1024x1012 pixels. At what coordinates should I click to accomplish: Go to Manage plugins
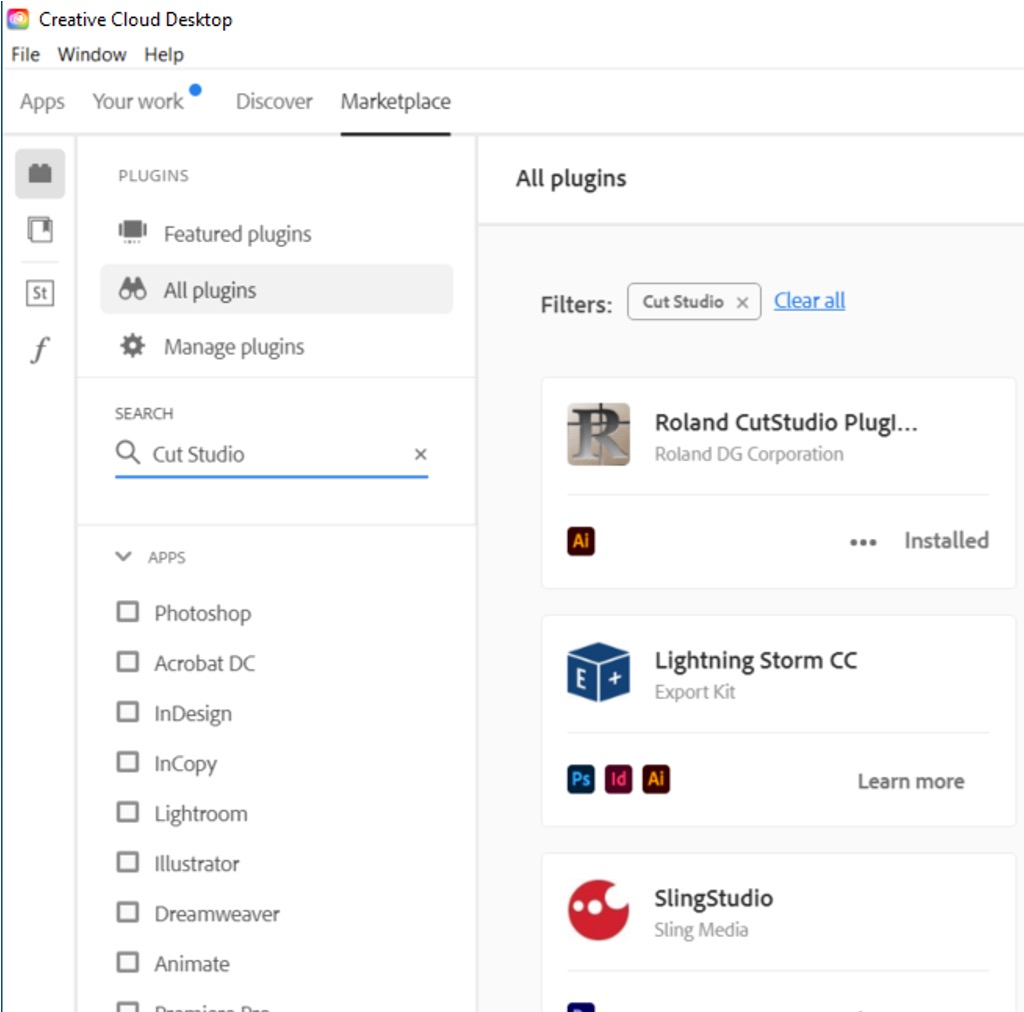click(x=233, y=347)
